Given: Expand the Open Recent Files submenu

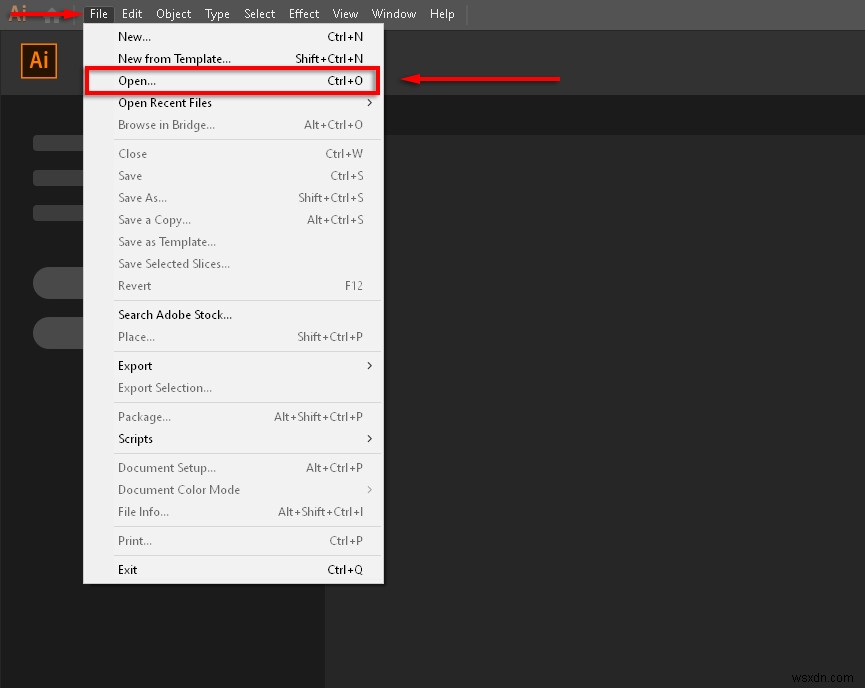Looking at the screenshot, I should [164, 102].
